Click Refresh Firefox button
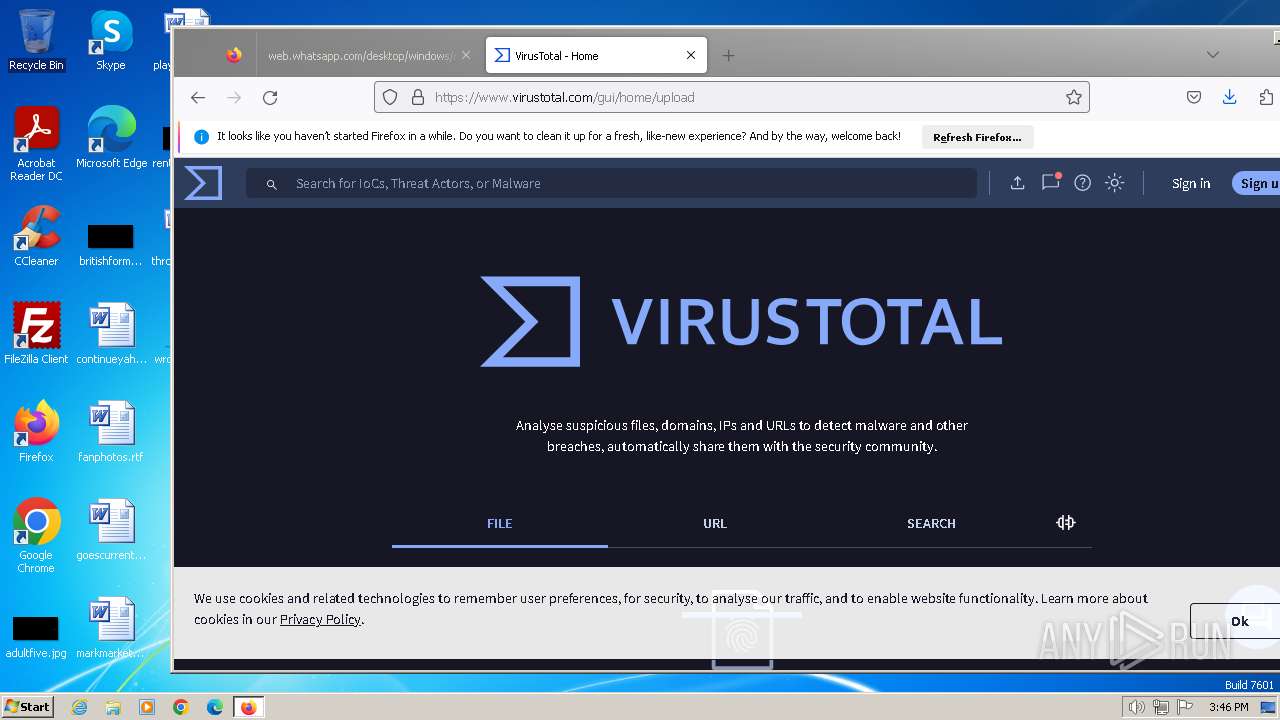Viewport: 1280px width, 720px height. tap(977, 137)
